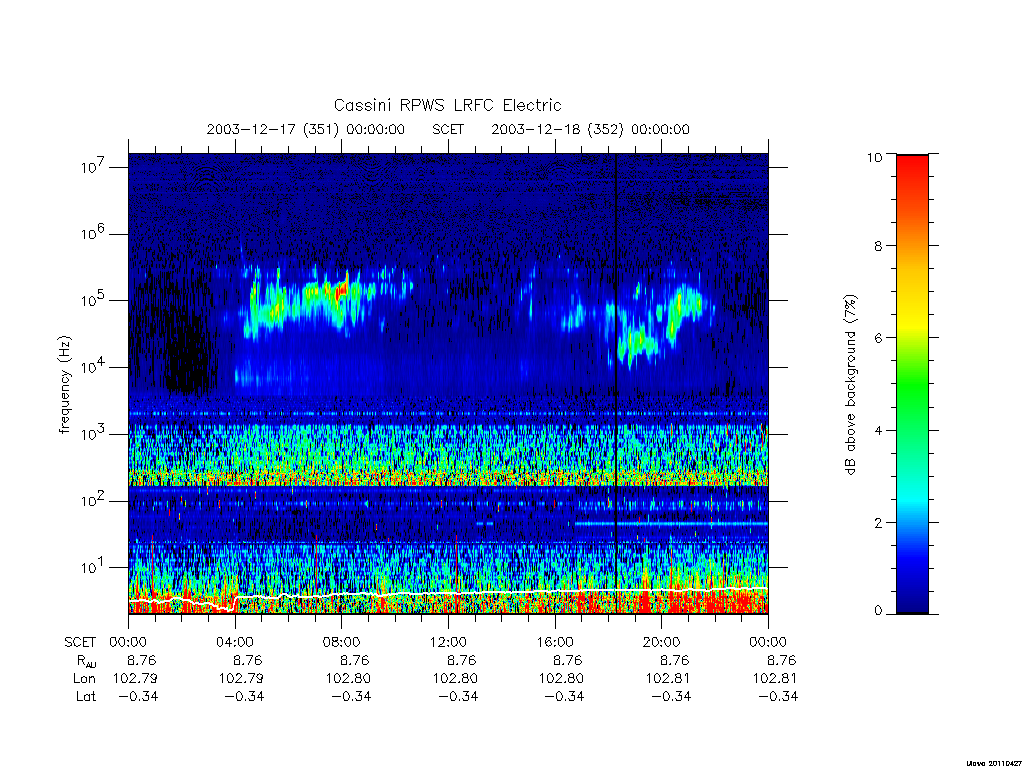Viewport: 1024px width, 768px height.
Task: Click the Lat row label below the plot
Action: [86, 696]
